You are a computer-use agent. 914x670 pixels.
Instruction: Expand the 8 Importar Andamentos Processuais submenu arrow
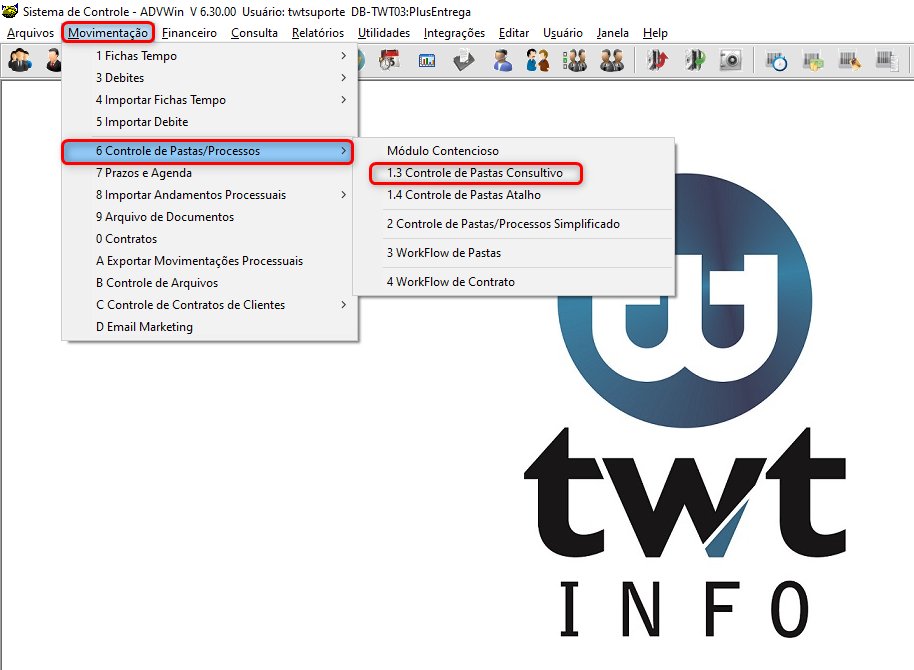pyautogui.click(x=343, y=195)
